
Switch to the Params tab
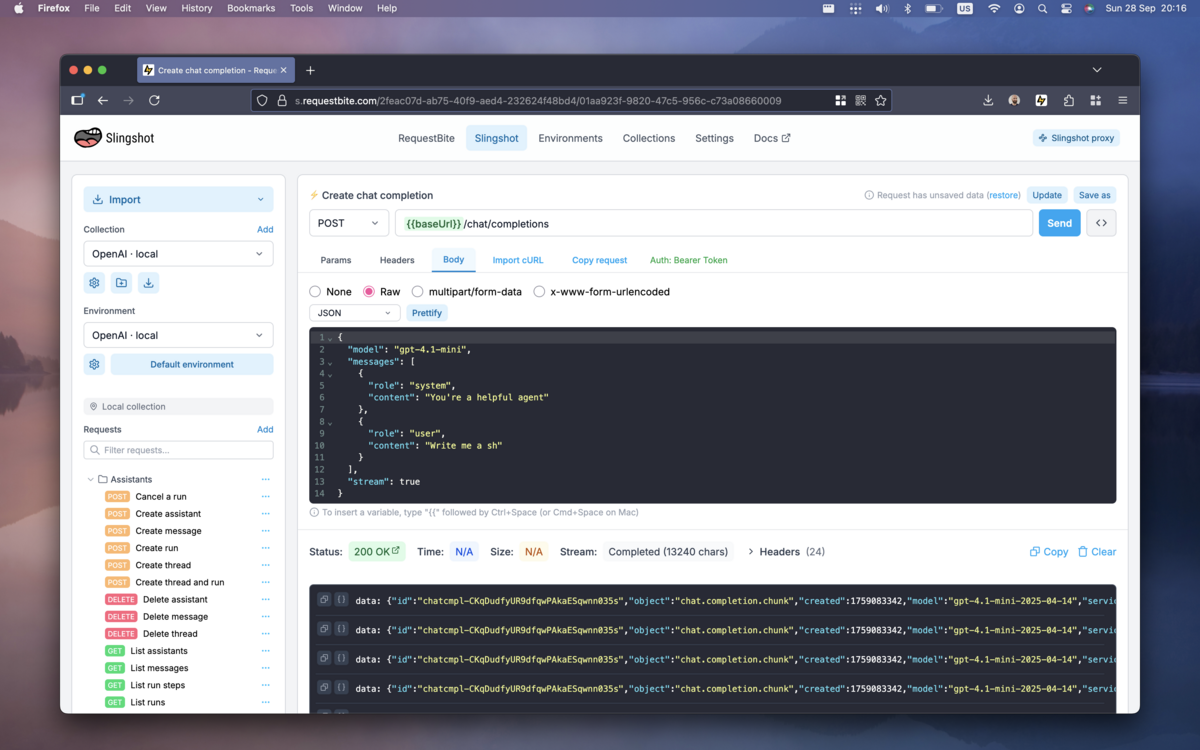pos(336,260)
